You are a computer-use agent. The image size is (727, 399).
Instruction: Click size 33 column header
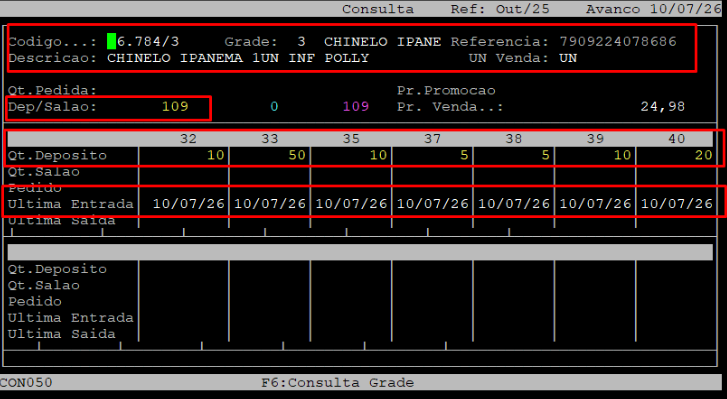(x=270, y=139)
